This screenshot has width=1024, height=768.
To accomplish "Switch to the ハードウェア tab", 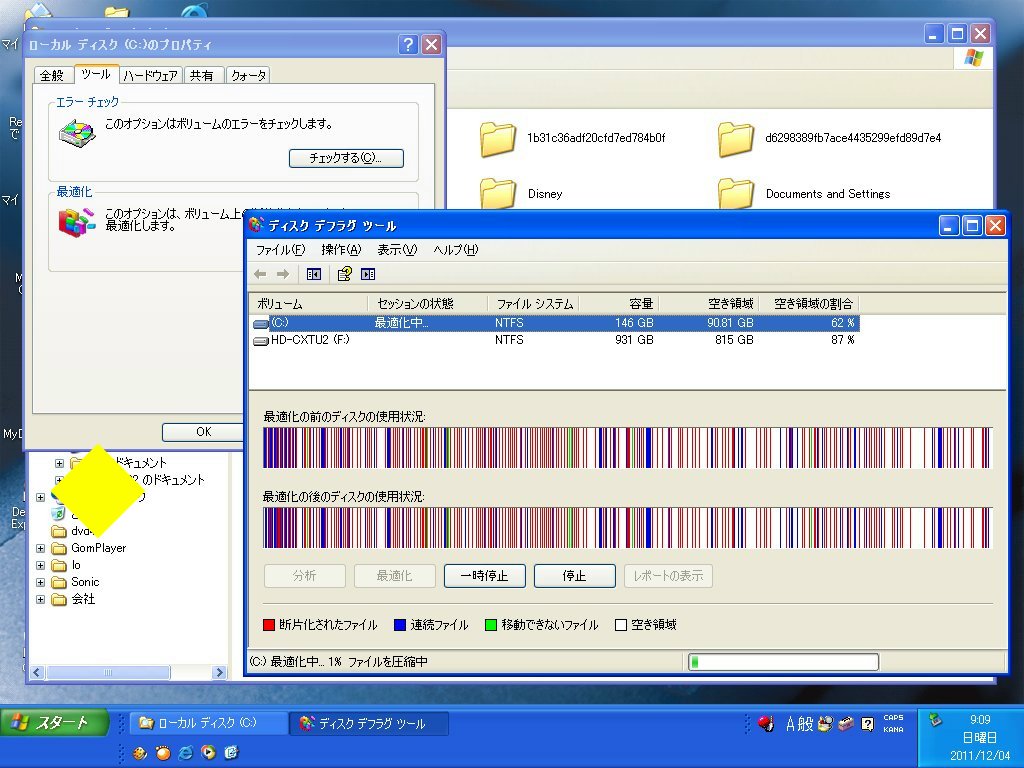I will click(x=151, y=76).
